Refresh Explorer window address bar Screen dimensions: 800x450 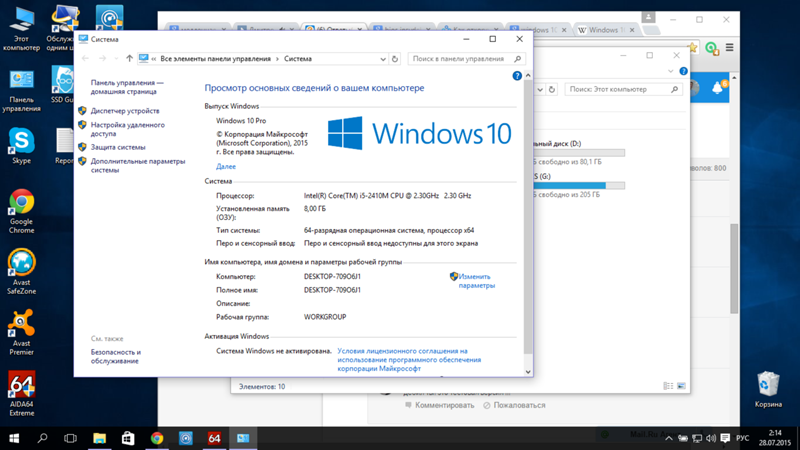click(x=552, y=89)
